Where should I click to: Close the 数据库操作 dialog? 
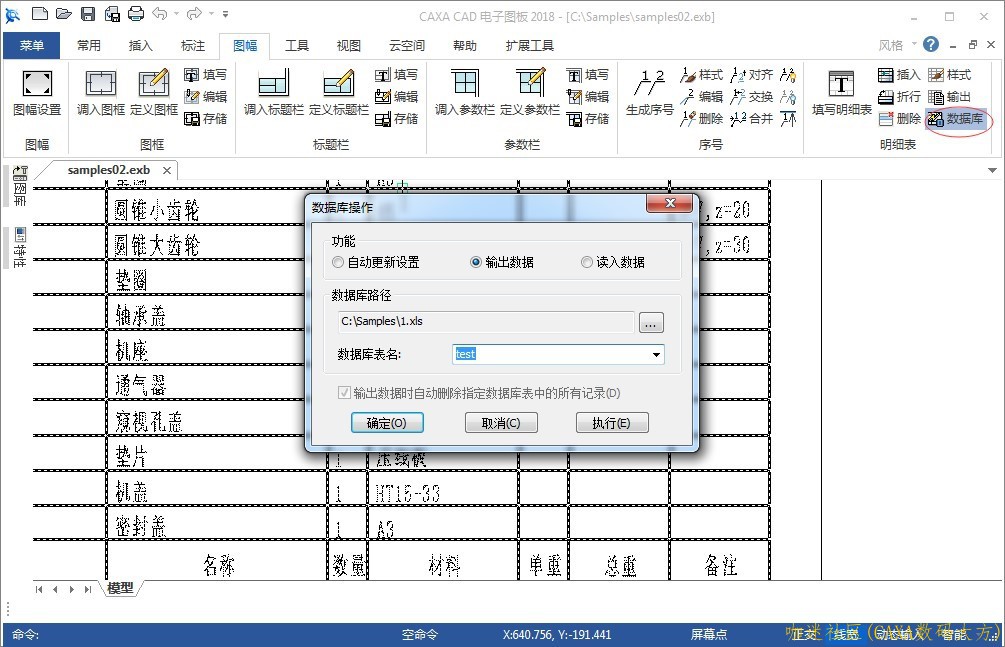click(669, 203)
